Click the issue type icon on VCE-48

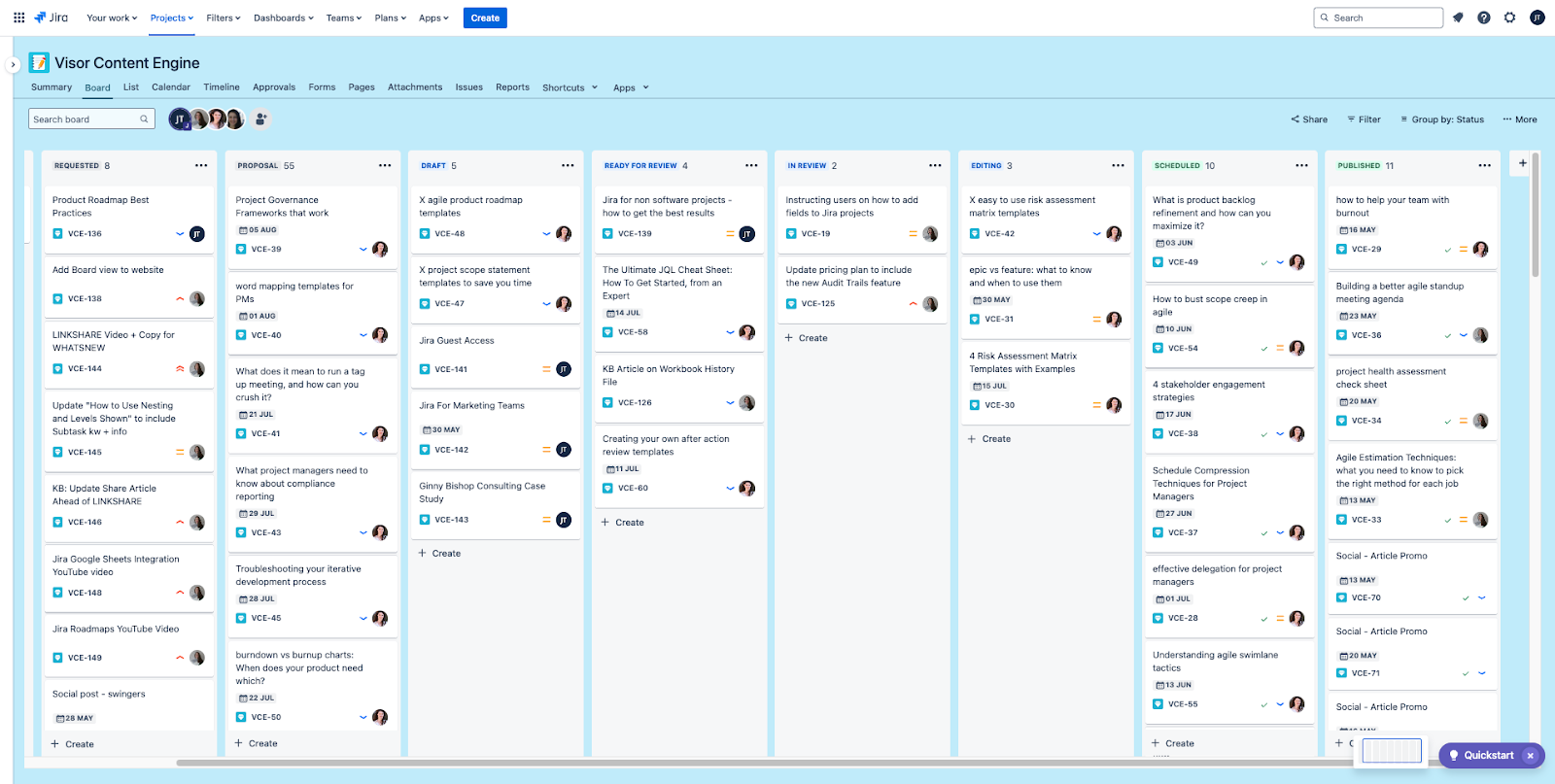pos(425,234)
